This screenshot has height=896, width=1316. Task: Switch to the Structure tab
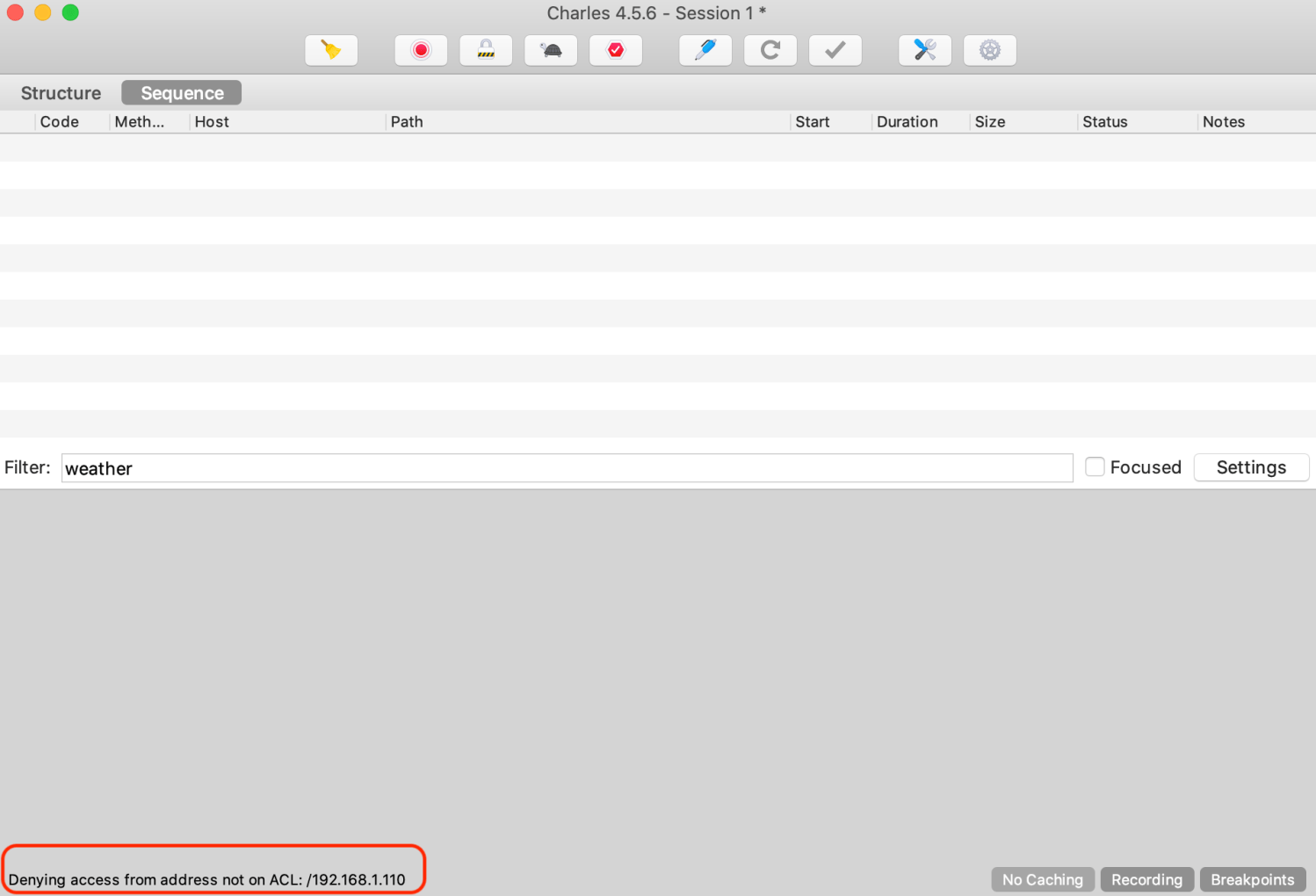(61, 93)
